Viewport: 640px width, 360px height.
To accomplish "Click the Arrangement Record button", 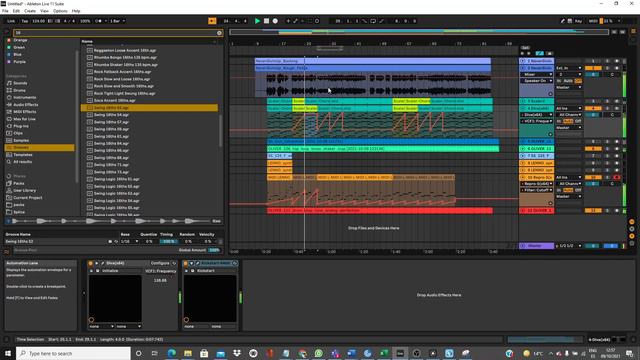I will (x=275, y=21).
